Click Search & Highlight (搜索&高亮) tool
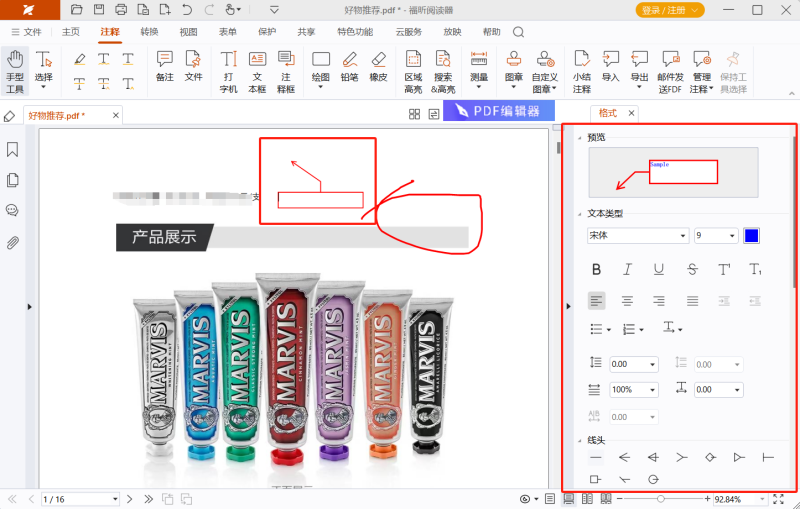This screenshot has width=800, height=509. point(443,72)
